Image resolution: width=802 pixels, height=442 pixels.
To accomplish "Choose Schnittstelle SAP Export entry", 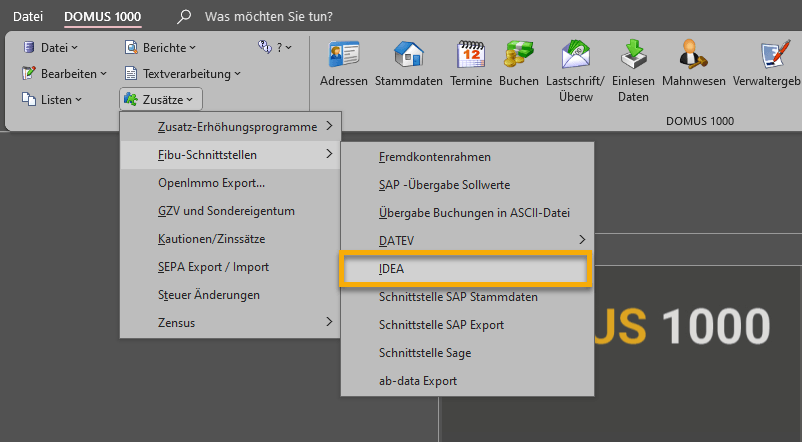I will [467, 325].
